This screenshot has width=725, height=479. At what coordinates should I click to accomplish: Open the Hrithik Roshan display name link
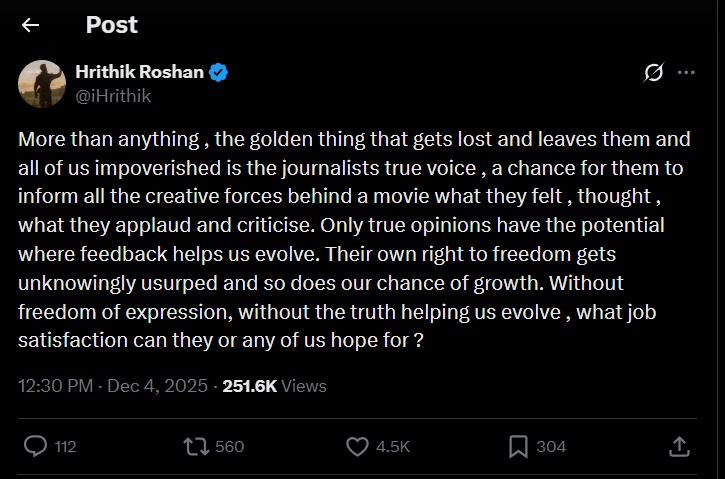tap(140, 72)
